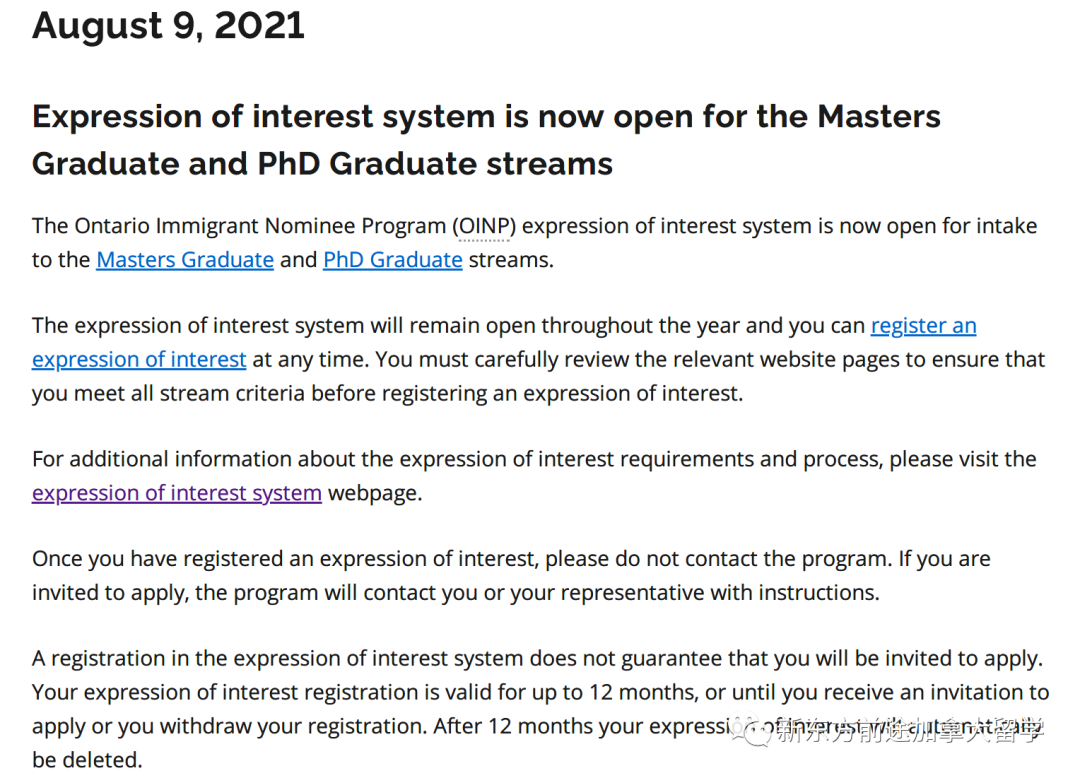This screenshot has width=1080, height=778.
Task: Click the blue 'expression of interest' link
Action: coord(138,359)
